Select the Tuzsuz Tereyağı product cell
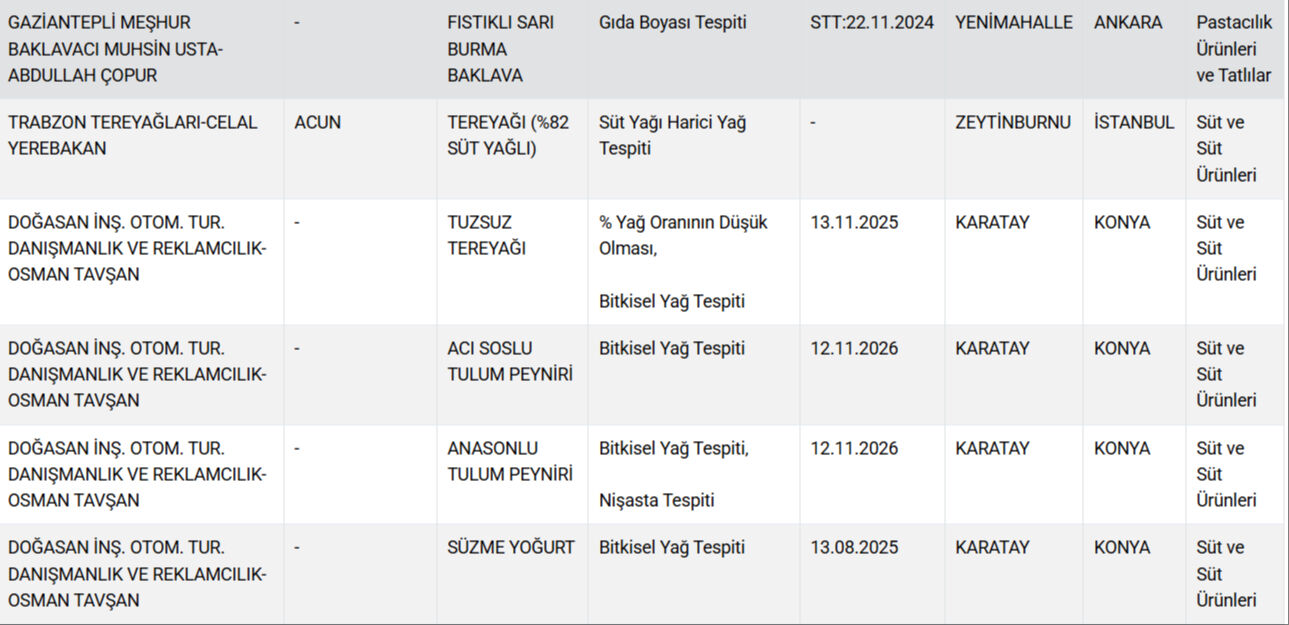1289x625 pixels. coord(486,235)
